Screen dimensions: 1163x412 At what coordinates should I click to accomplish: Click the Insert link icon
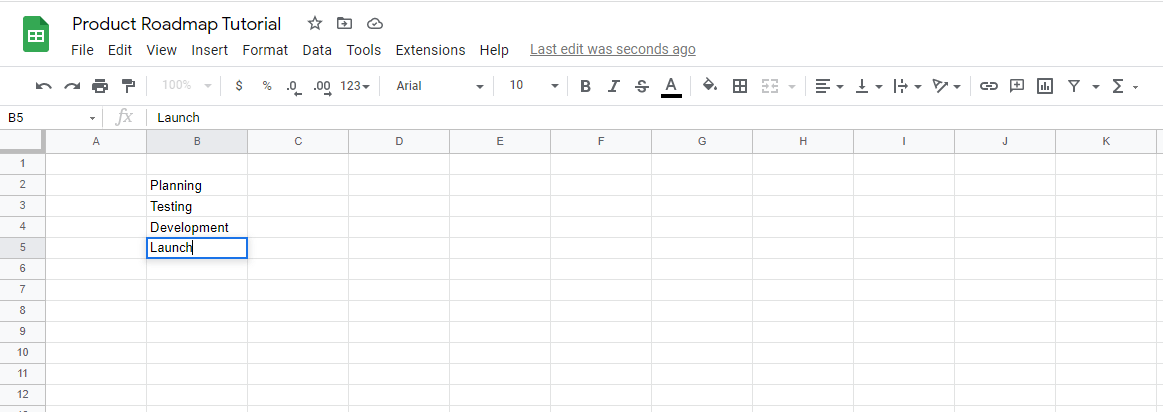click(988, 86)
